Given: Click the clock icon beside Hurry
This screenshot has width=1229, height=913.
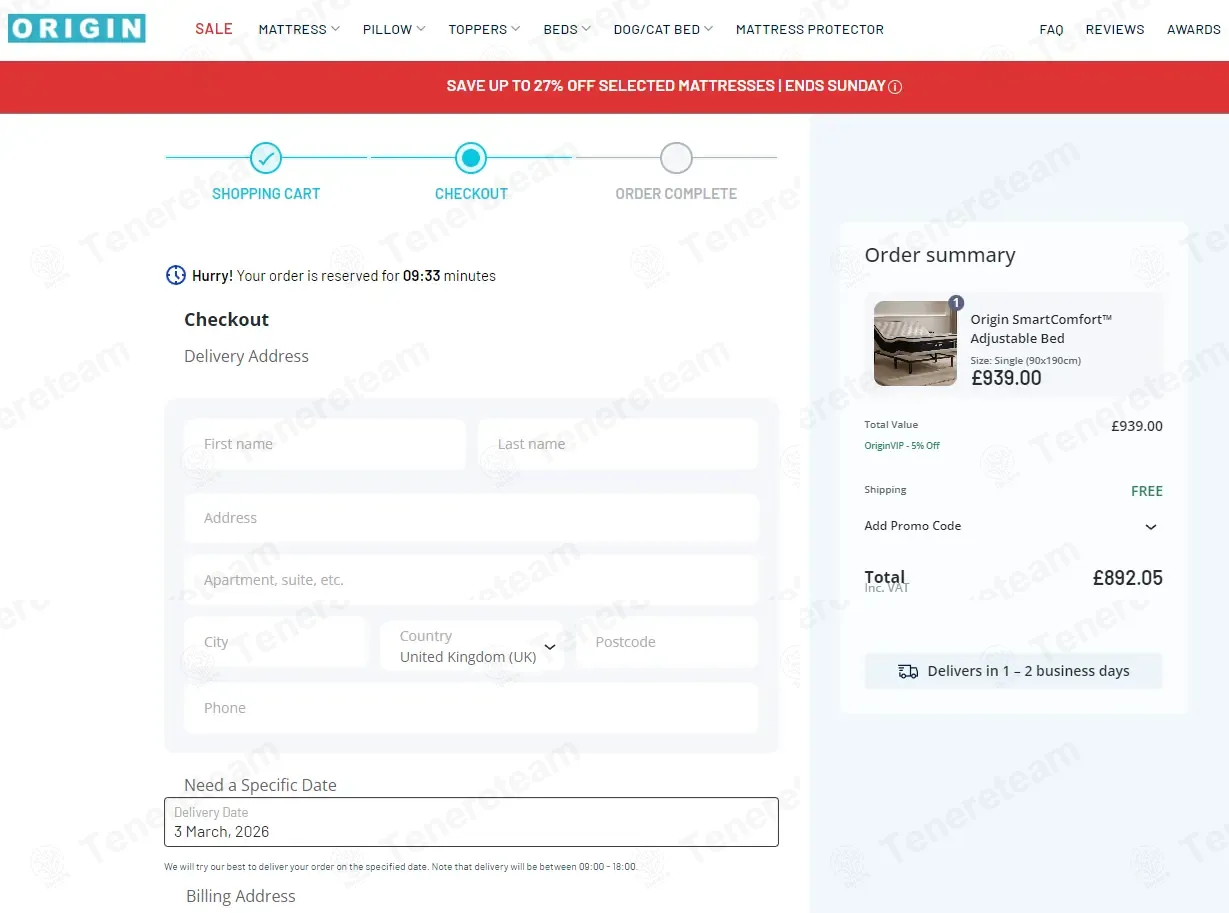Looking at the screenshot, I should 176,275.
